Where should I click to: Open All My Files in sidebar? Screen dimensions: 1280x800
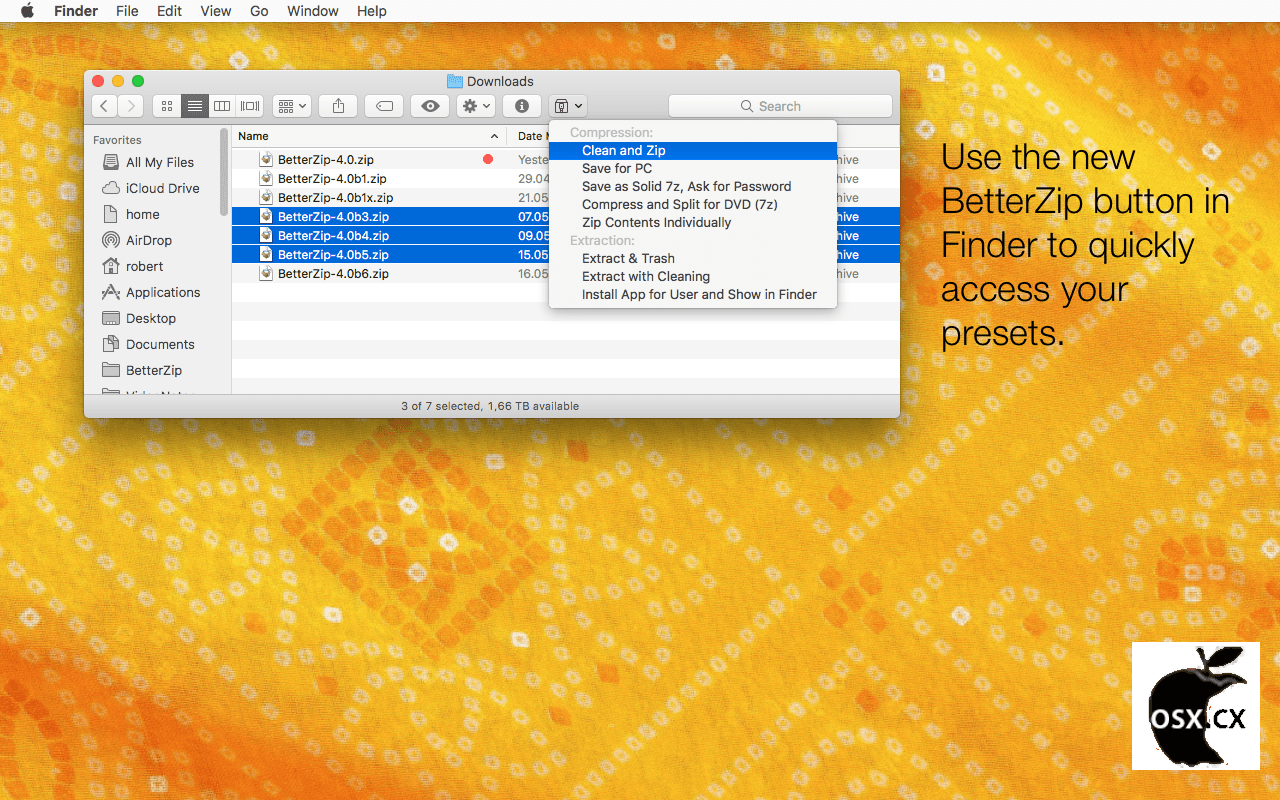pos(160,162)
